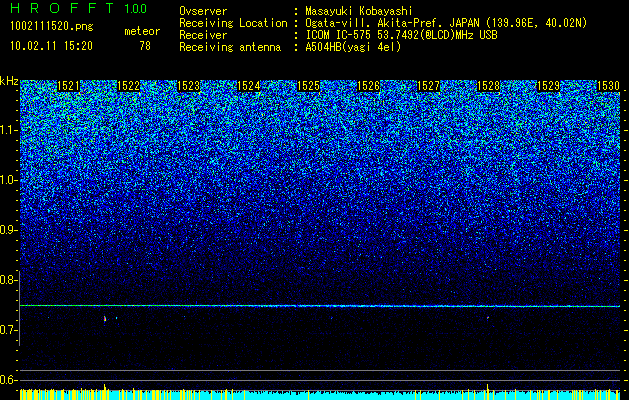
Task: Click the 'Receiving Location' field label
Action: 233,23
